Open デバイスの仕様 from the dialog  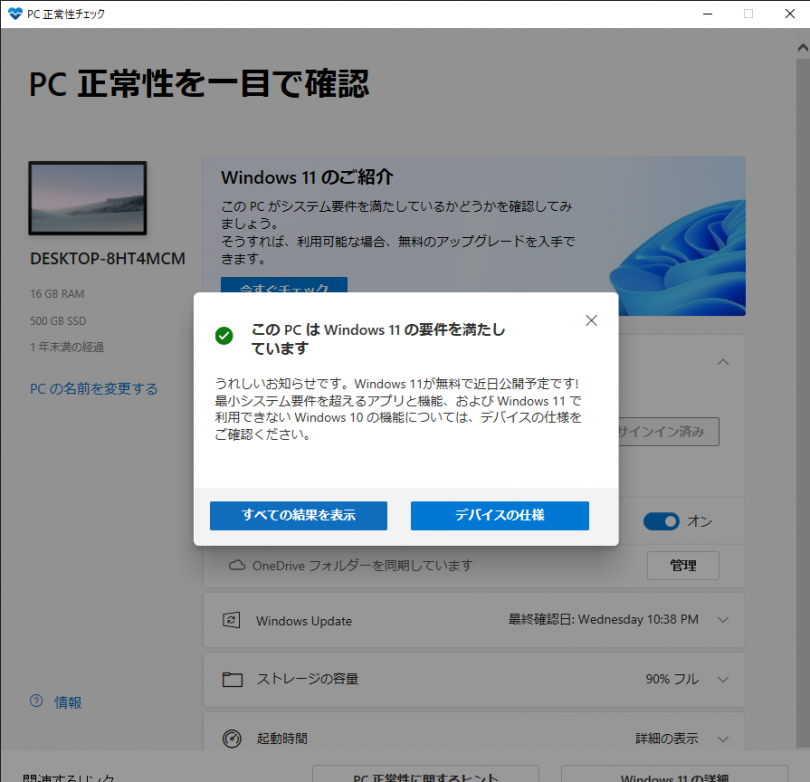(x=500, y=515)
